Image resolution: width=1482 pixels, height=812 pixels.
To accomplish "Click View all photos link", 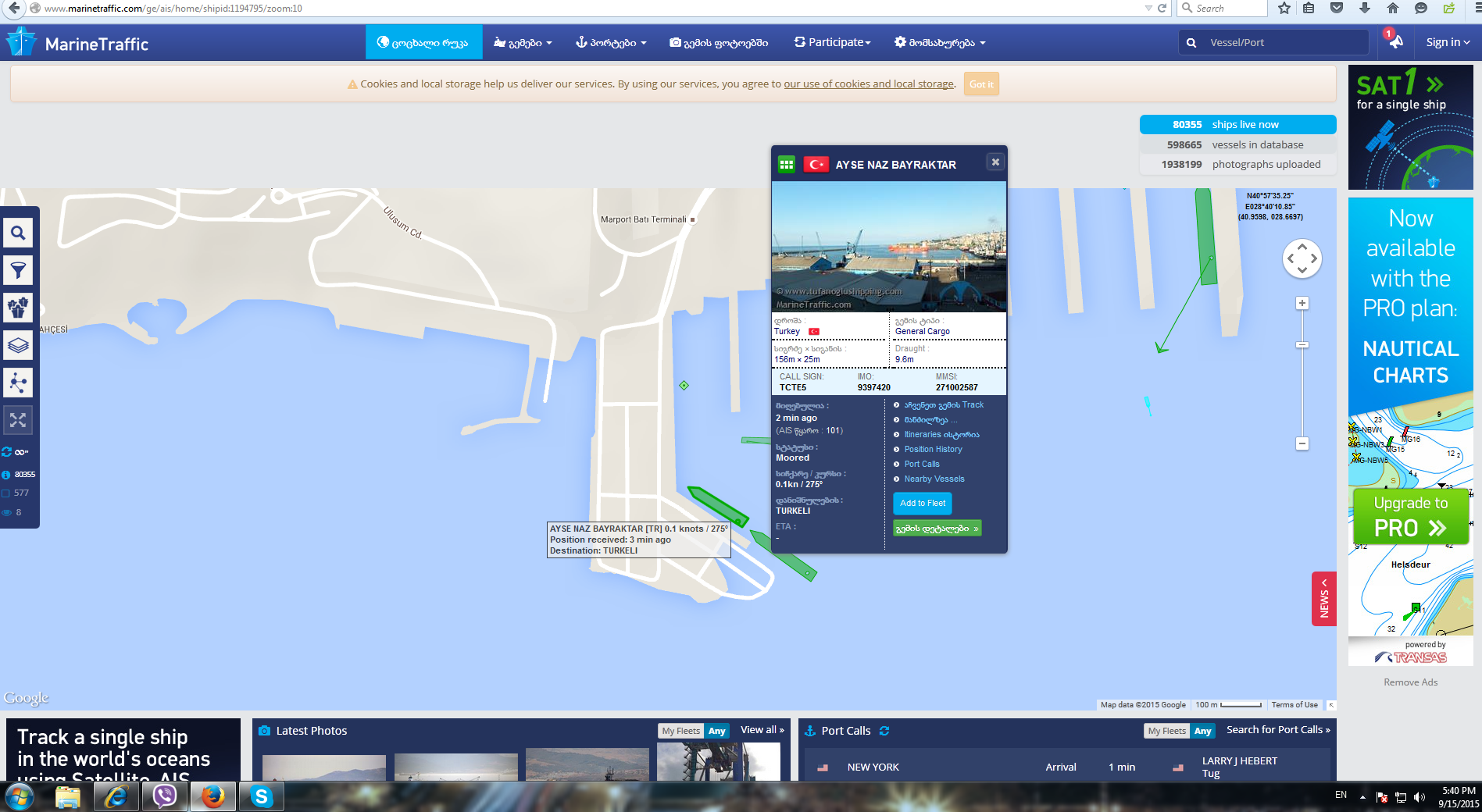I will pos(762,730).
